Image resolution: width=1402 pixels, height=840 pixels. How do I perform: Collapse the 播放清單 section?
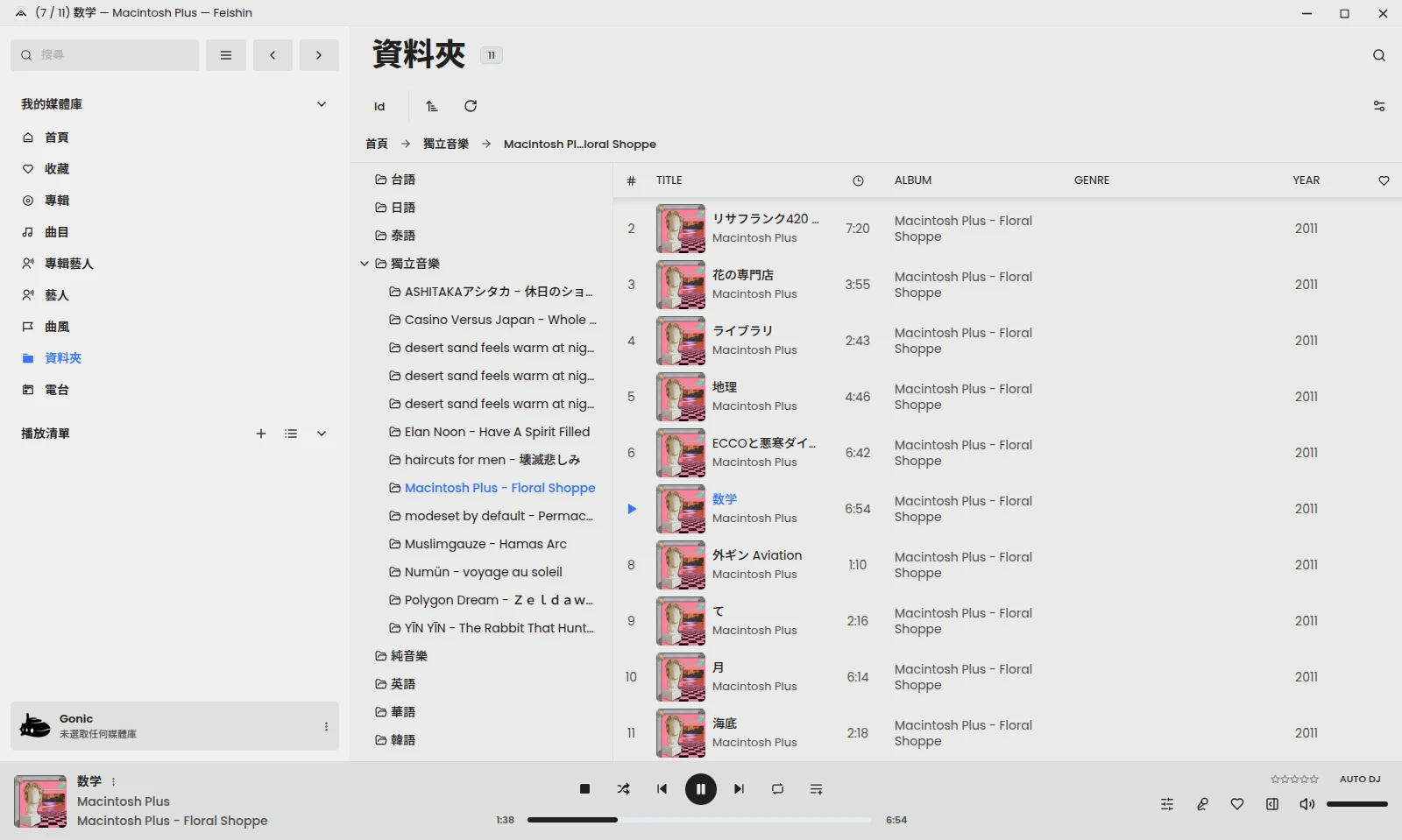[x=322, y=434]
